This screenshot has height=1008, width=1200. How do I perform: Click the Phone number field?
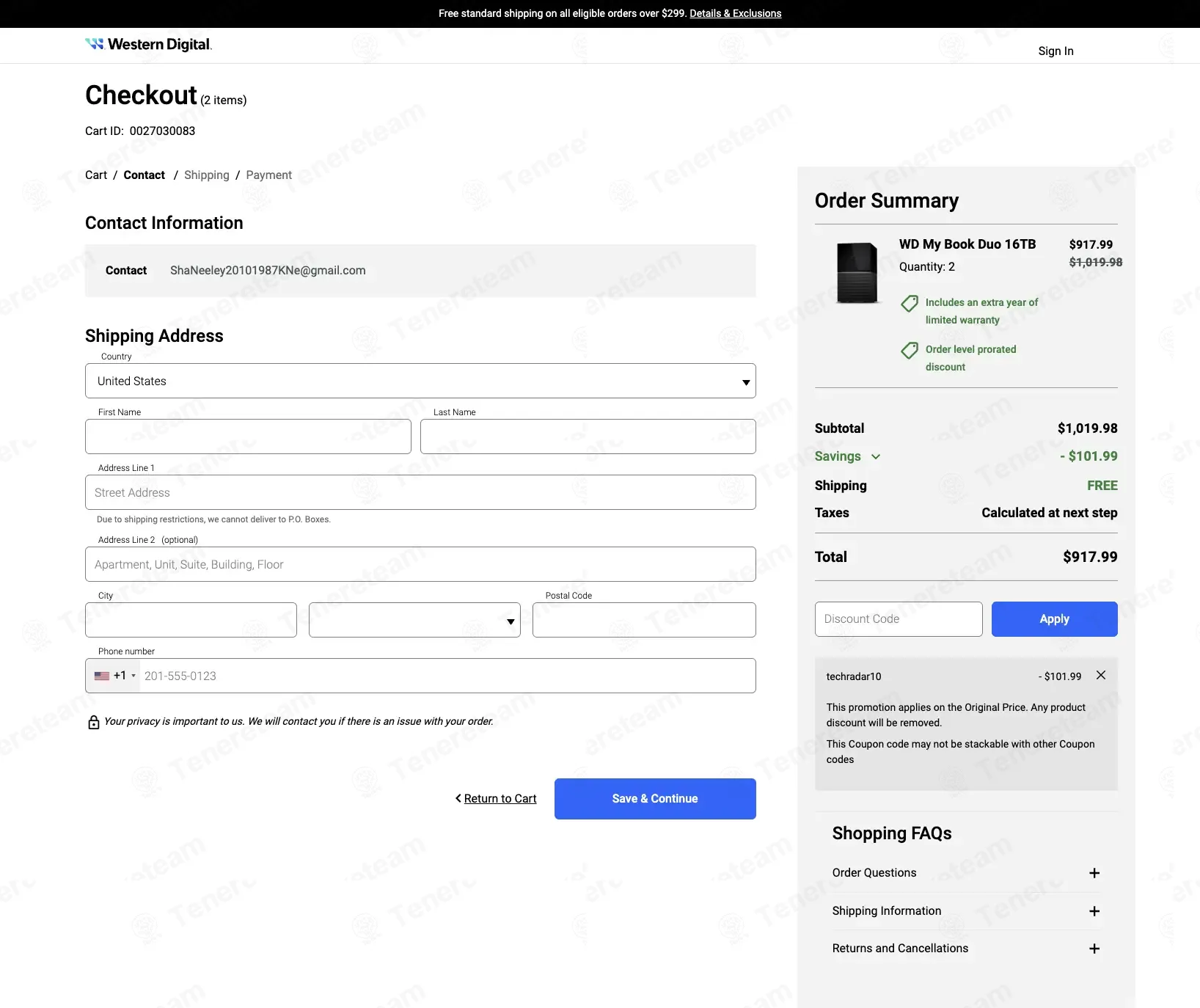(x=447, y=676)
